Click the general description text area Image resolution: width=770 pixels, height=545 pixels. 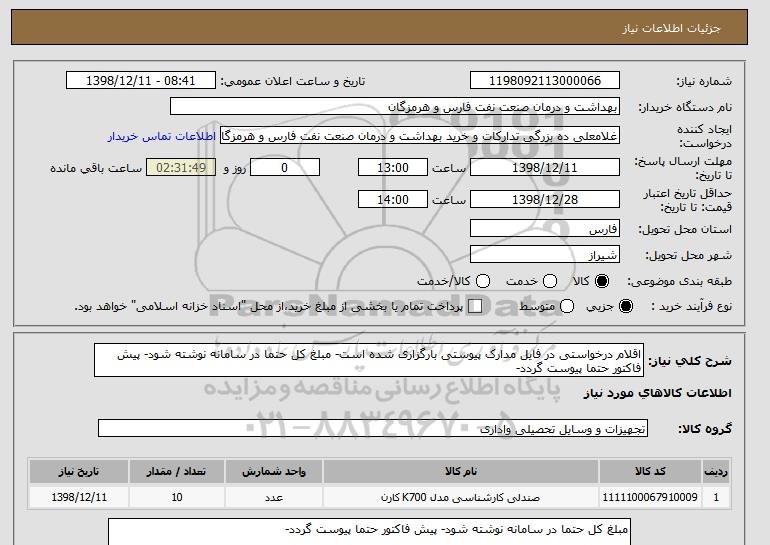click(369, 360)
